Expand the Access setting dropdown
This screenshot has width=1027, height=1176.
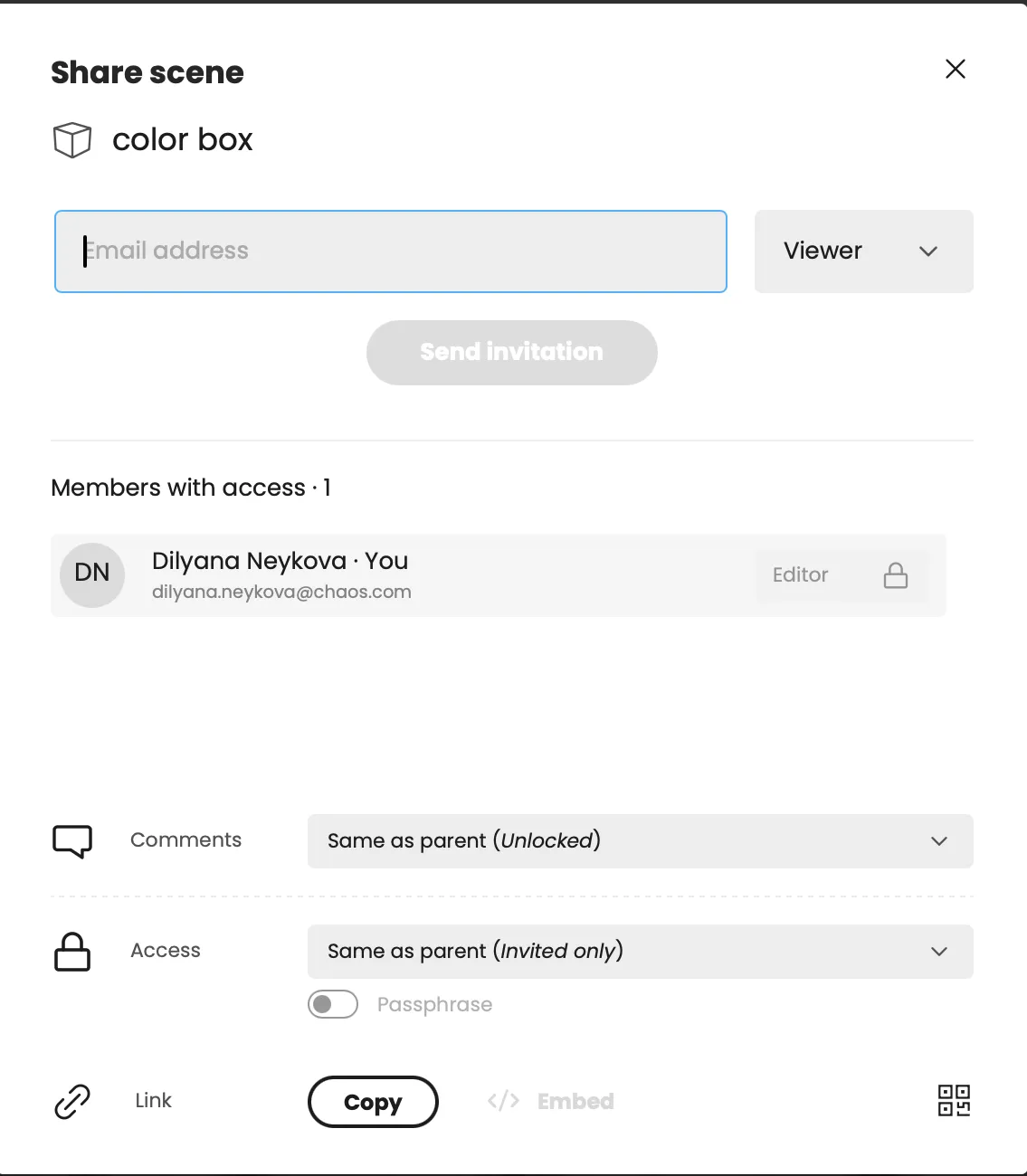point(640,952)
